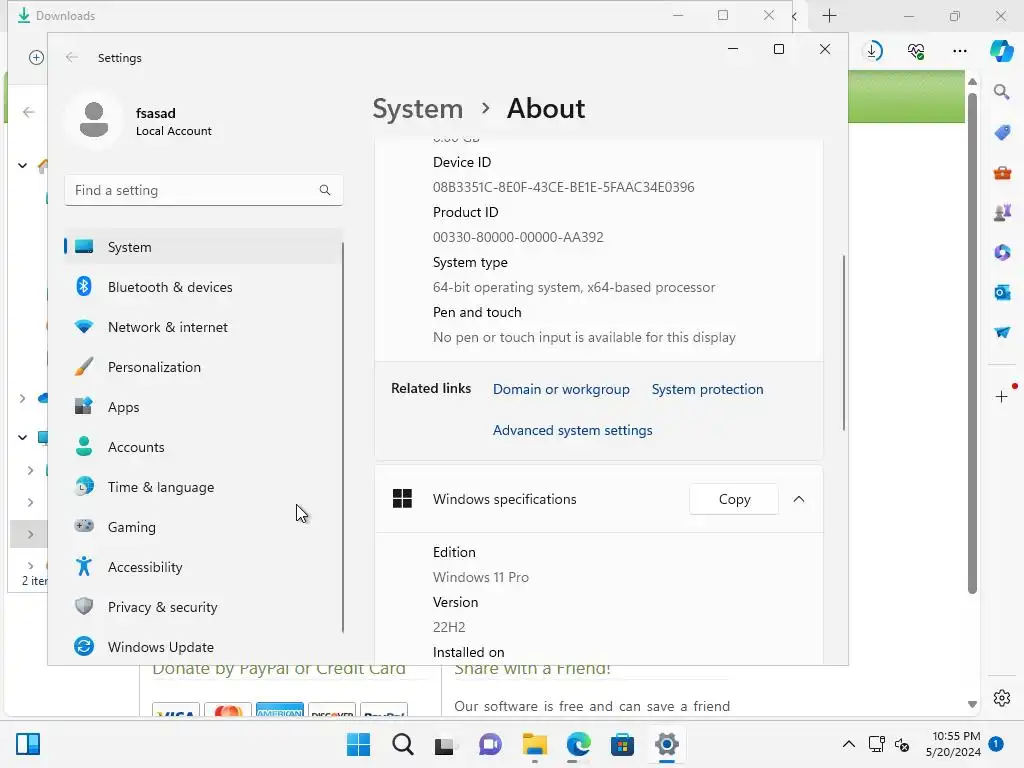Open Microsoft 365 in Edge sidebar

[1002, 252]
